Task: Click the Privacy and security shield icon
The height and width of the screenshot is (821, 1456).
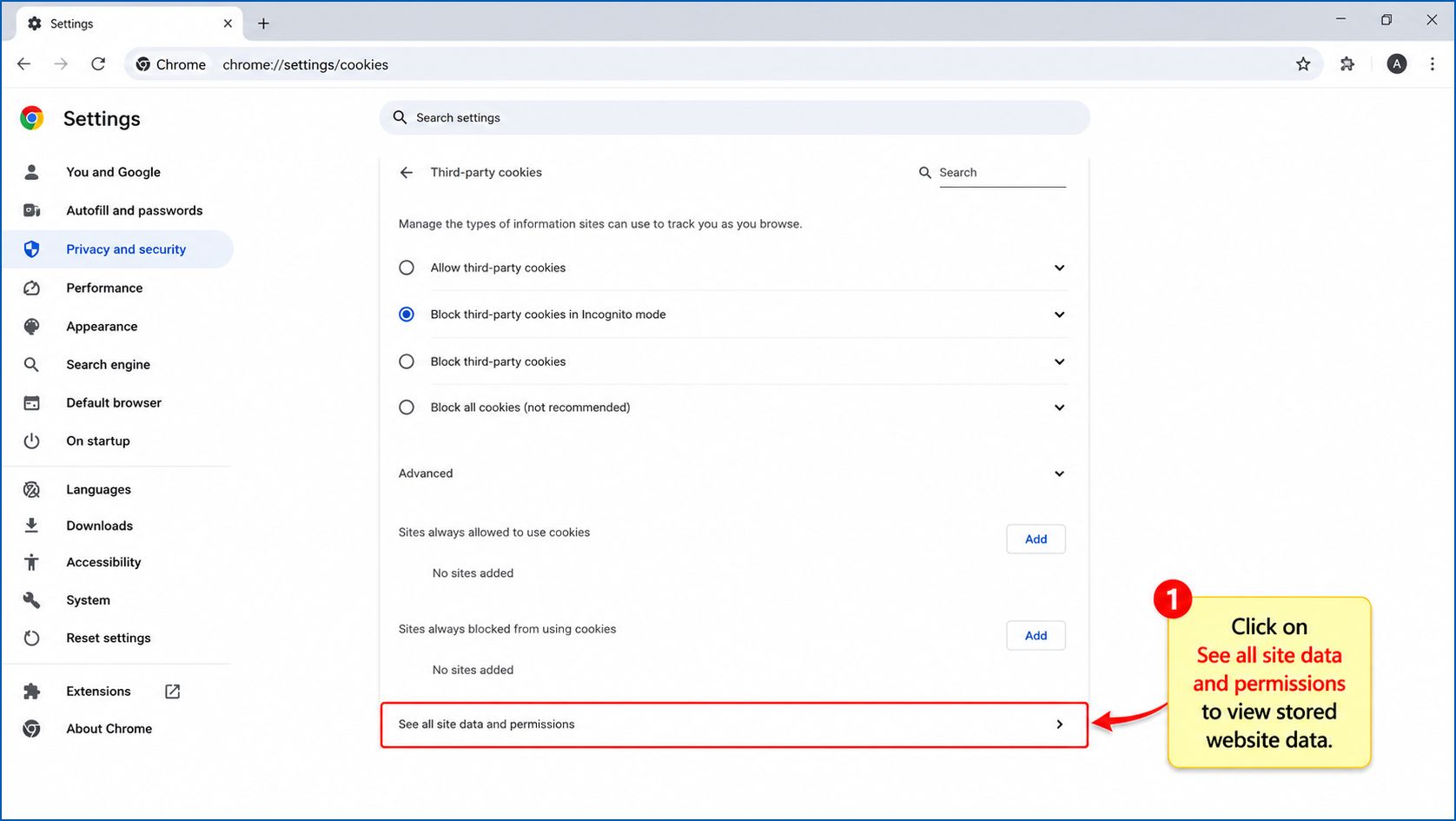Action: pyautogui.click(x=31, y=249)
